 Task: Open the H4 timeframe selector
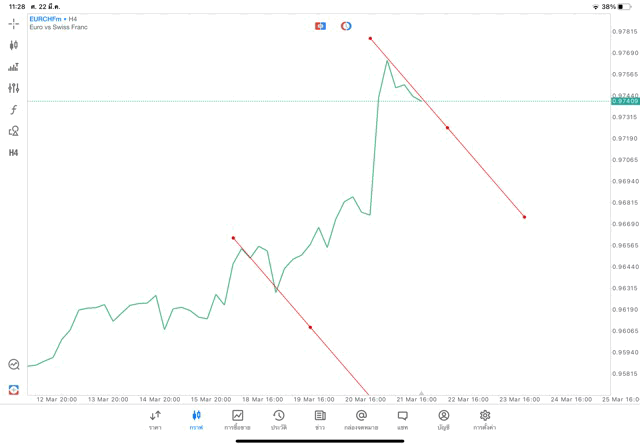click(14, 153)
